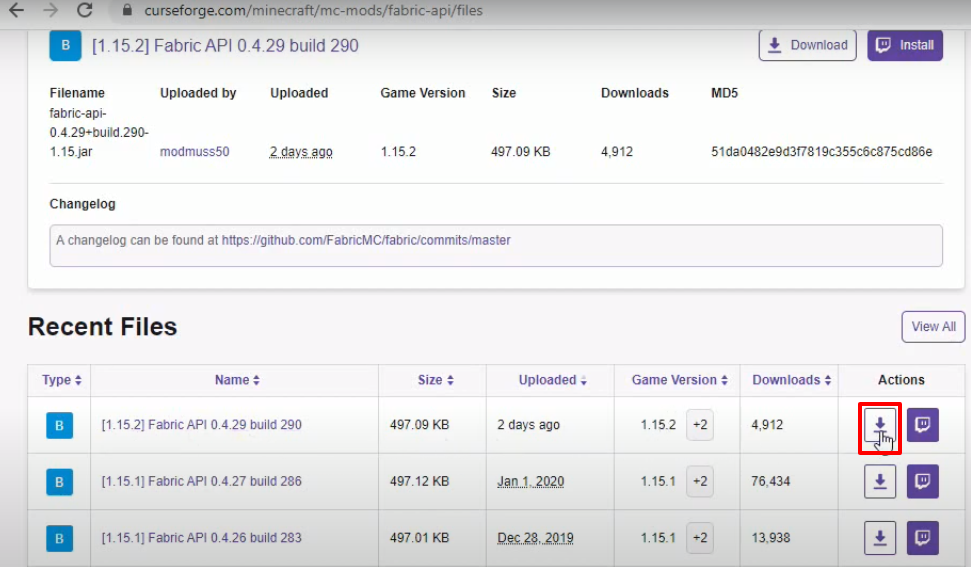Sort the table by Name column
Screen dimensions: 971x567
point(237,380)
